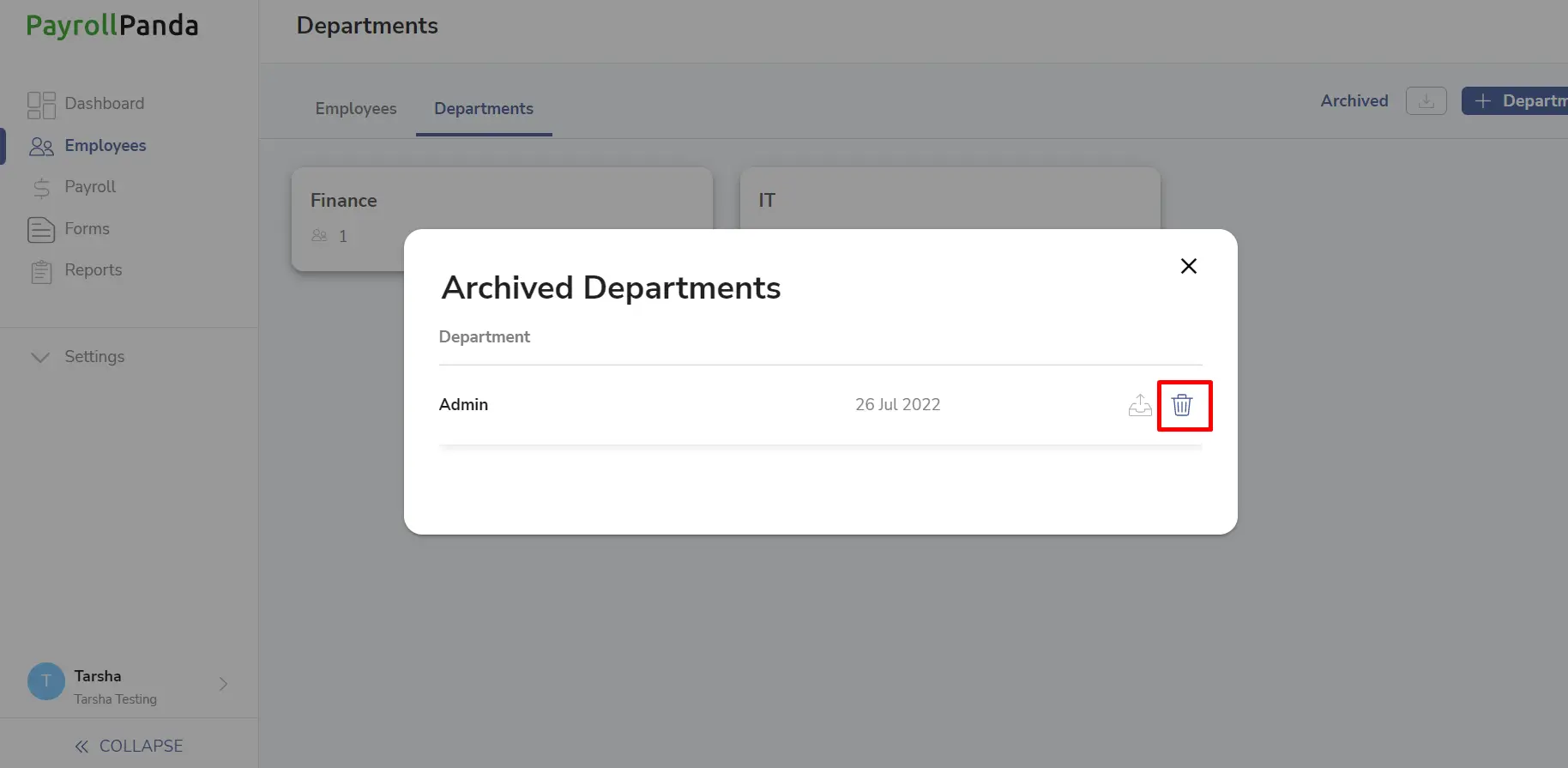The width and height of the screenshot is (1568, 768).
Task: Click the Tarsha Testing label
Action: point(115,699)
